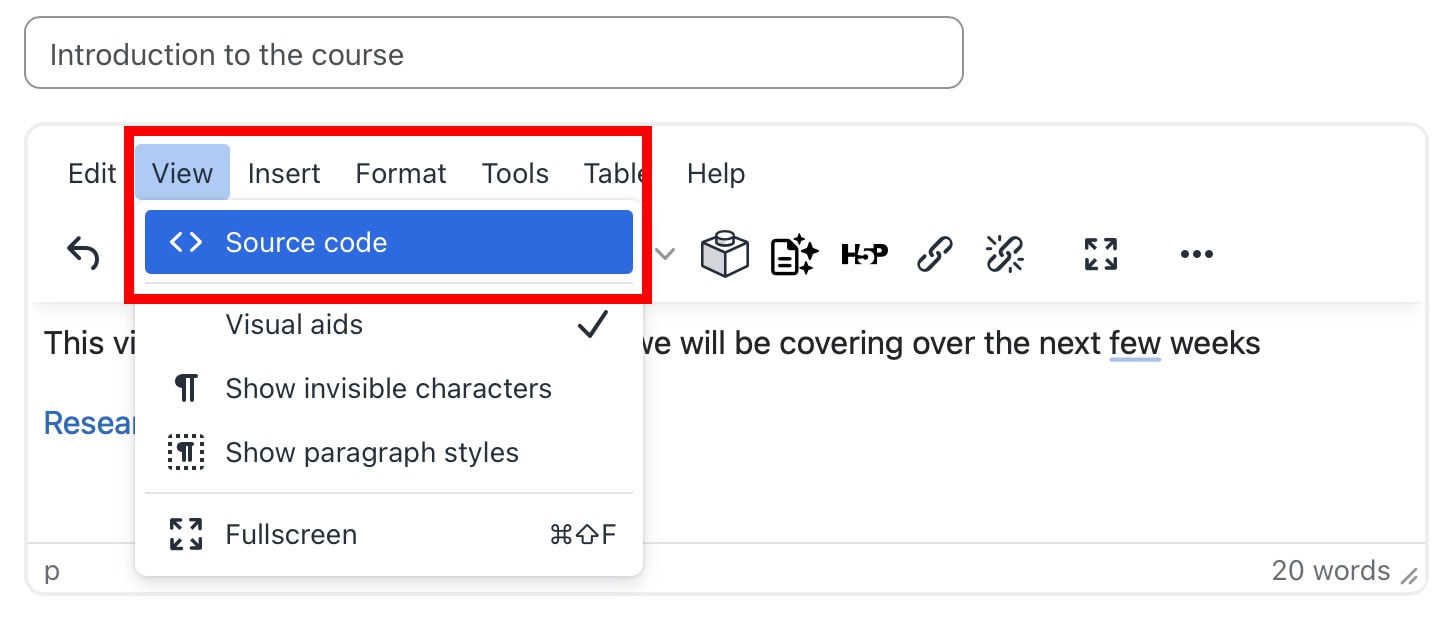1453x631 pixels.
Task: Click the fullscreen toolbar icon
Action: click(1100, 254)
